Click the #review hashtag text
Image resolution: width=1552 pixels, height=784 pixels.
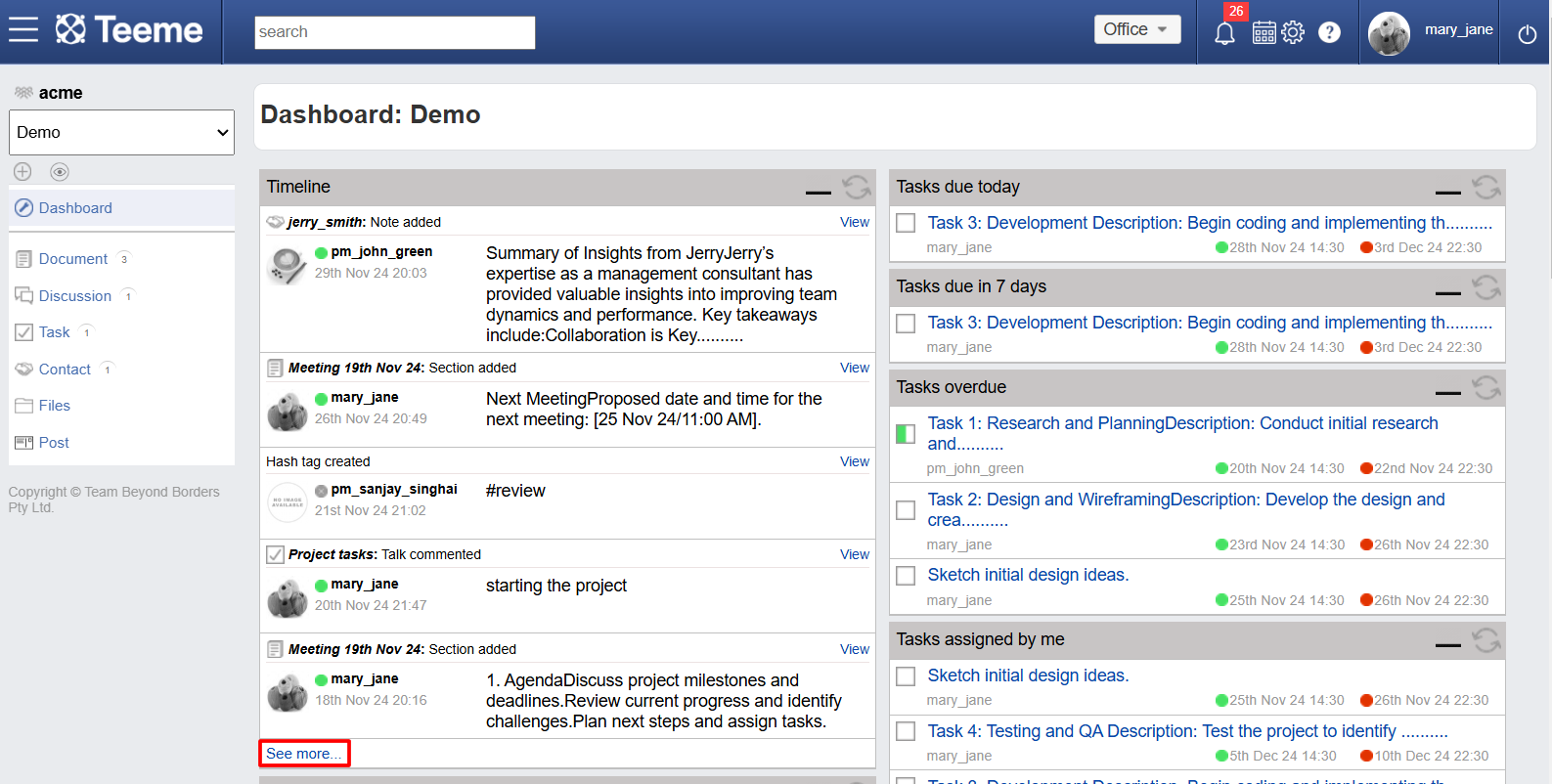[515, 491]
